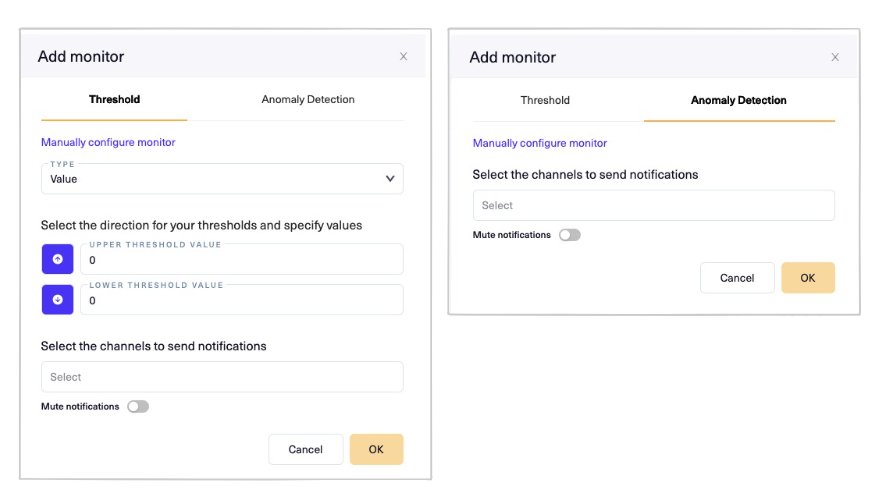The height and width of the screenshot is (504, 886).
Task: Switch to the Threshold tab in the Anomaly Detection dialog
Action: 545,100
